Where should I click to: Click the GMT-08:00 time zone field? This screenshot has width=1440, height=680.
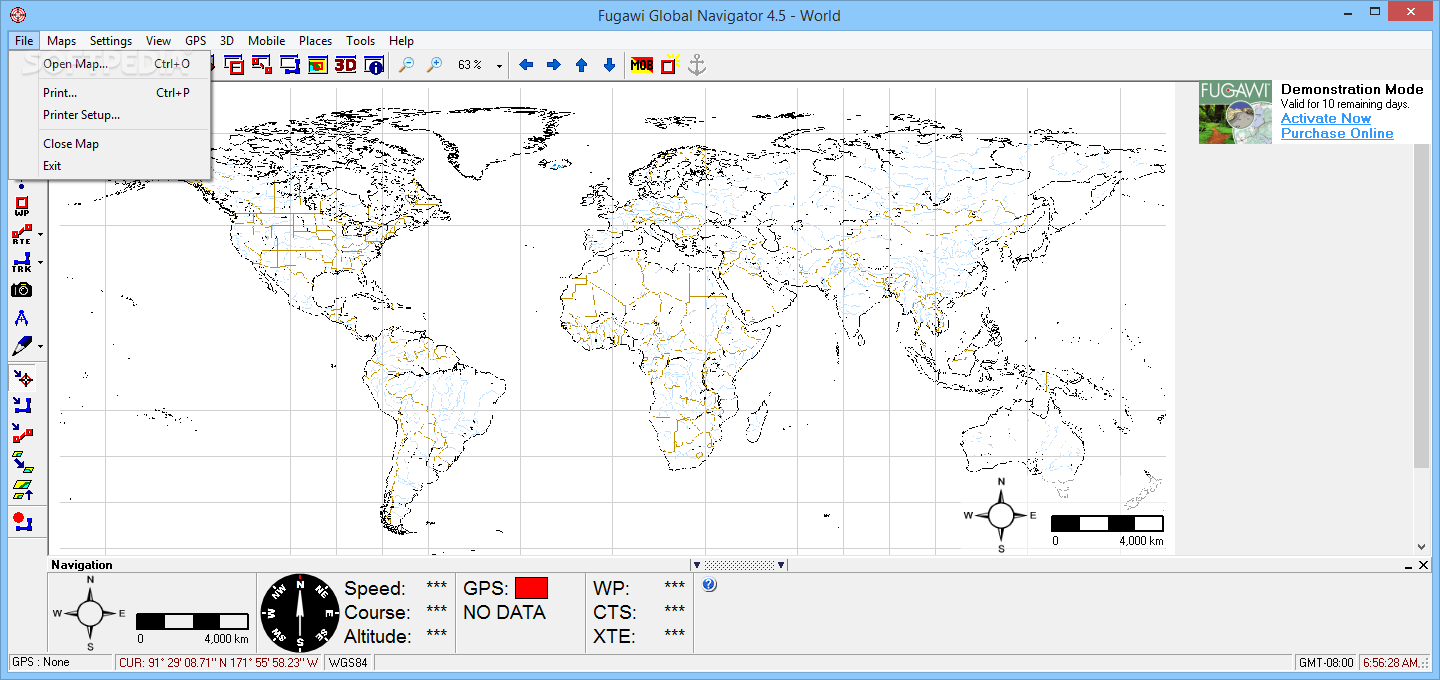pyautogui.click(x=1325, y=662)
